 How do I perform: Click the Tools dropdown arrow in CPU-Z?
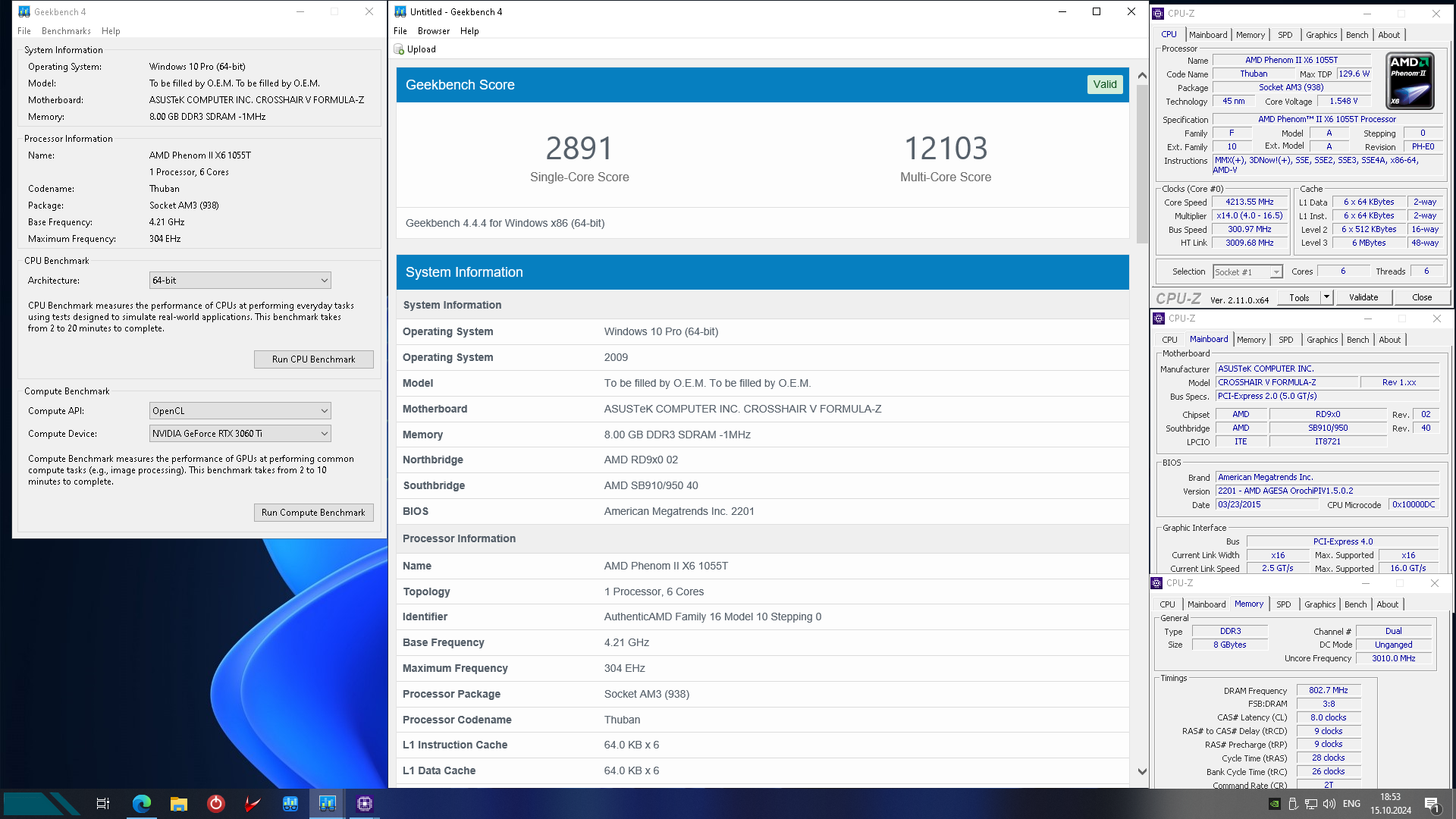pyautogui.click(x=1326, y=297)
